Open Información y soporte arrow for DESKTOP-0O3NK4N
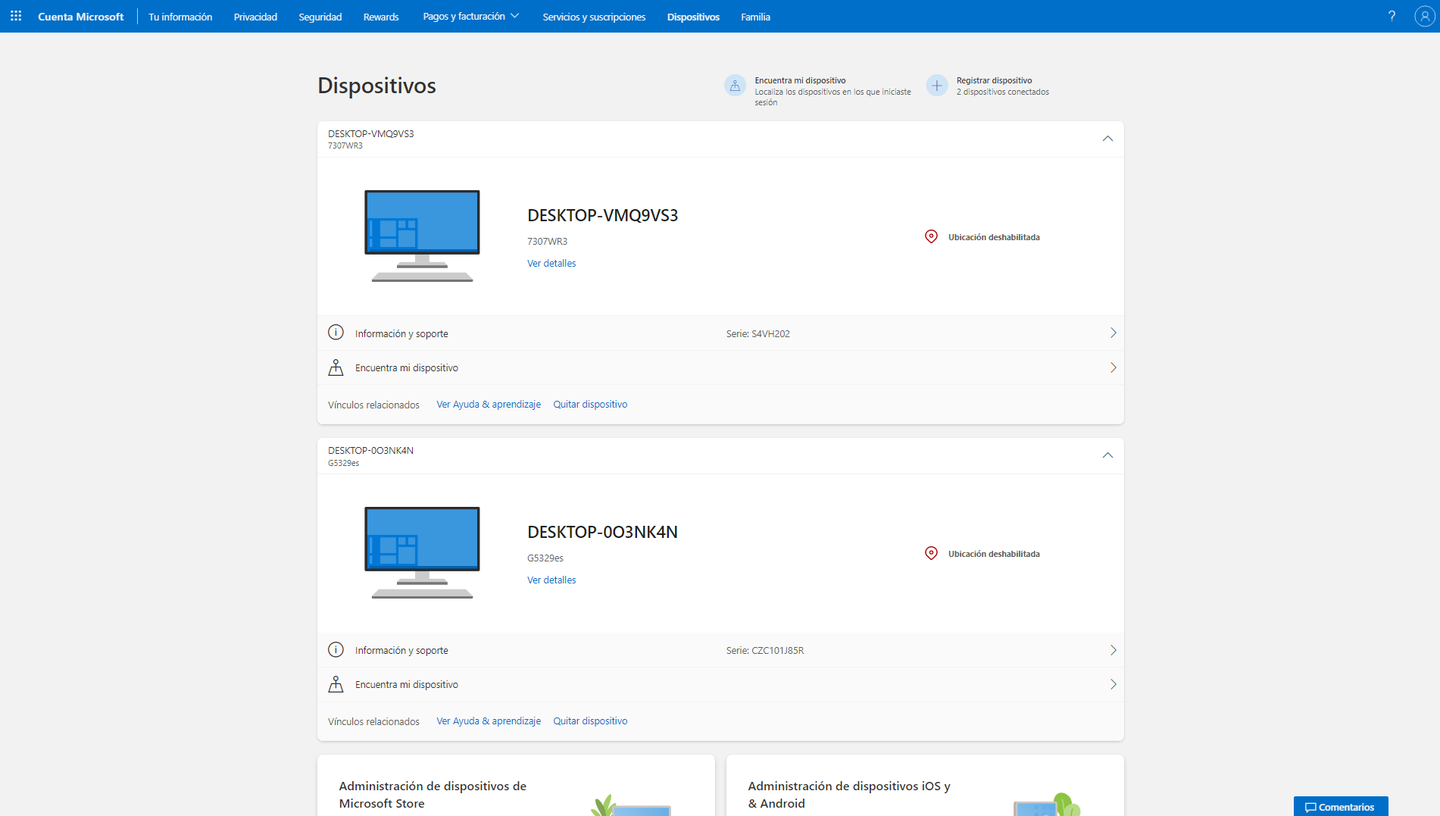The height and width of the screenshot is (816, 1440). tap(1112, 650)
